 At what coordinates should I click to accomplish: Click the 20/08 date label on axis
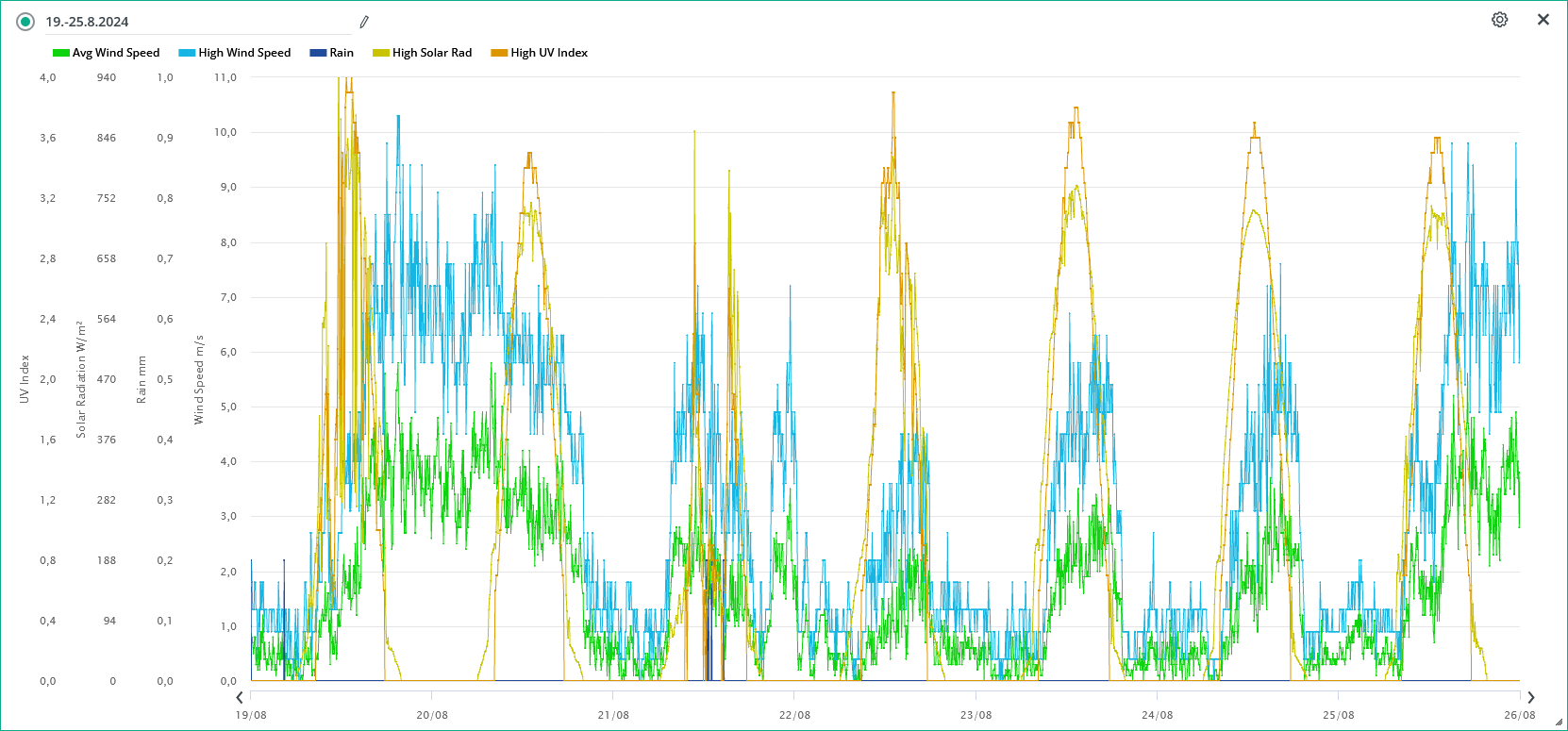click(x=432, y=715)
